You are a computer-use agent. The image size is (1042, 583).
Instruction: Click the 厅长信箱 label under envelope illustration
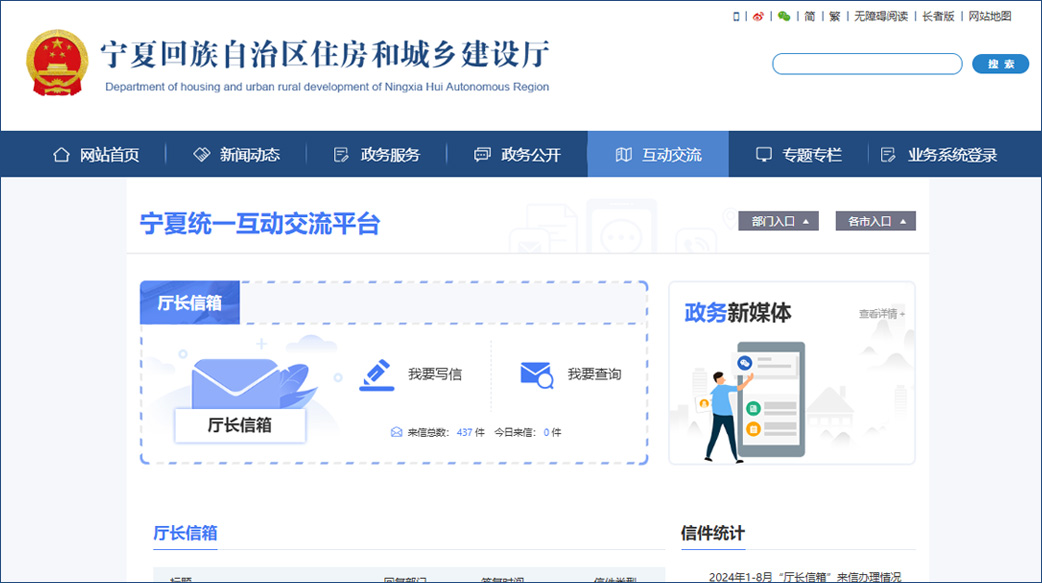coord(240,425)
